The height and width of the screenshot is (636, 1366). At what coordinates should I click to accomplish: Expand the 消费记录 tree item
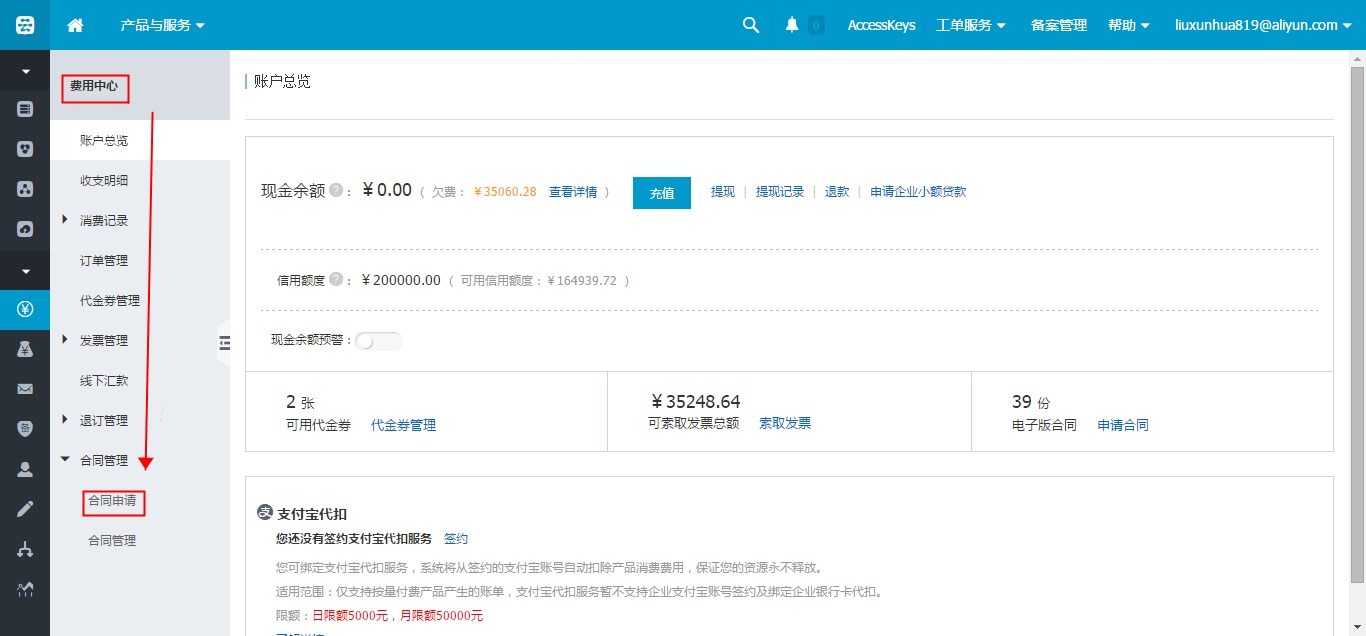pyautogui.click(x=65, y=220)
